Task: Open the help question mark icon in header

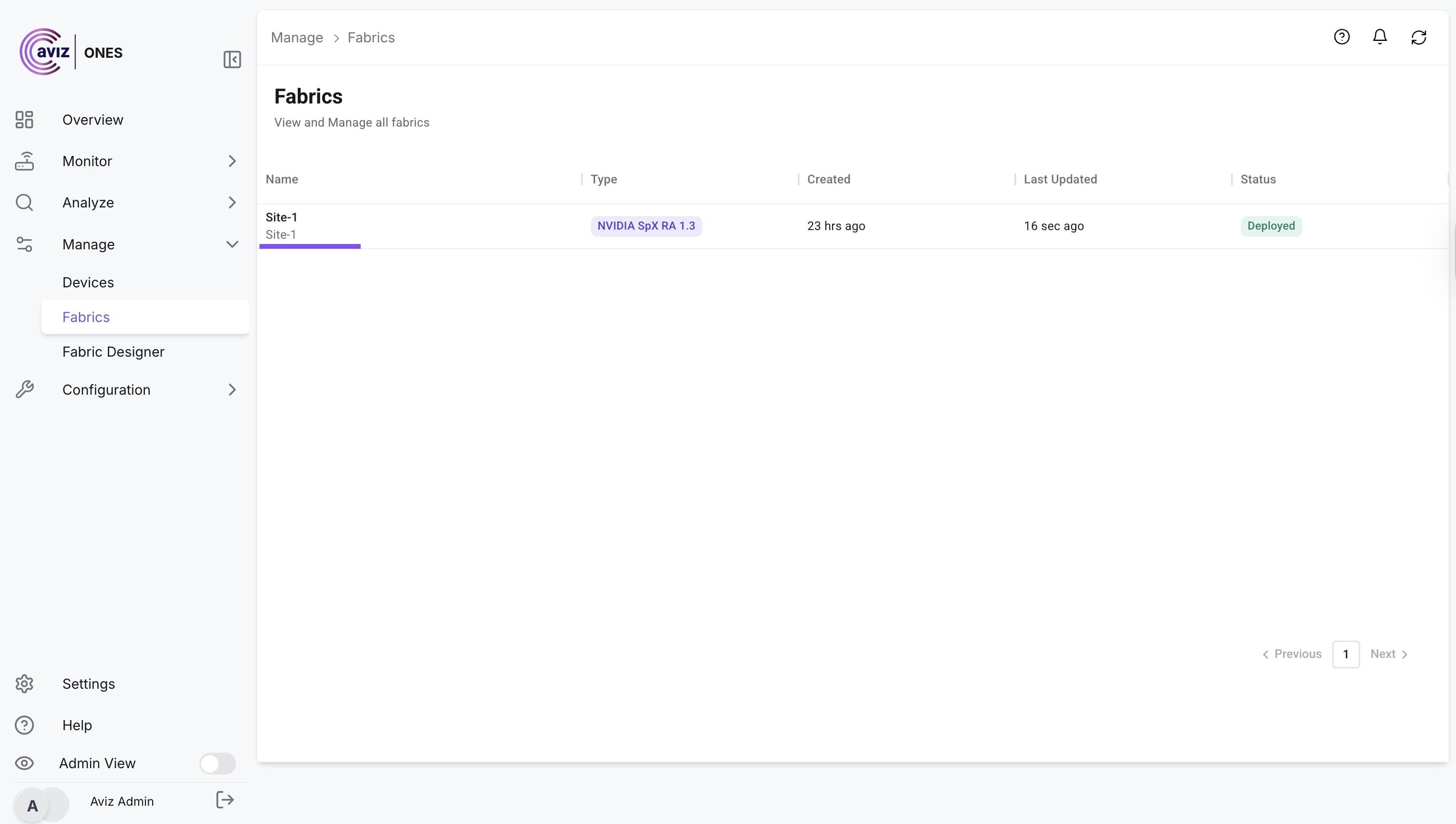Action: coord(1342,38)
